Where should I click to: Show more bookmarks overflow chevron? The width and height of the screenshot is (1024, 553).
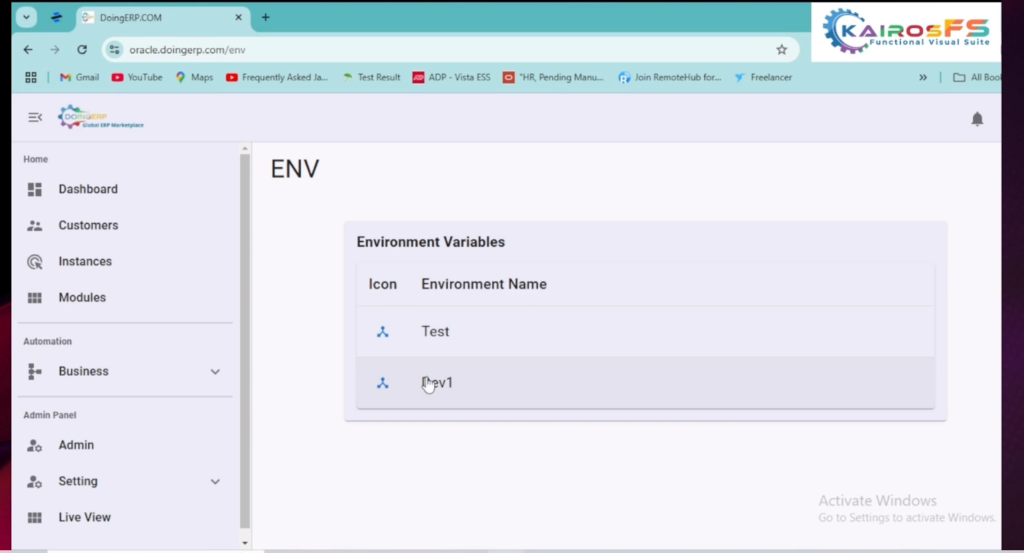tap(922, 77)
